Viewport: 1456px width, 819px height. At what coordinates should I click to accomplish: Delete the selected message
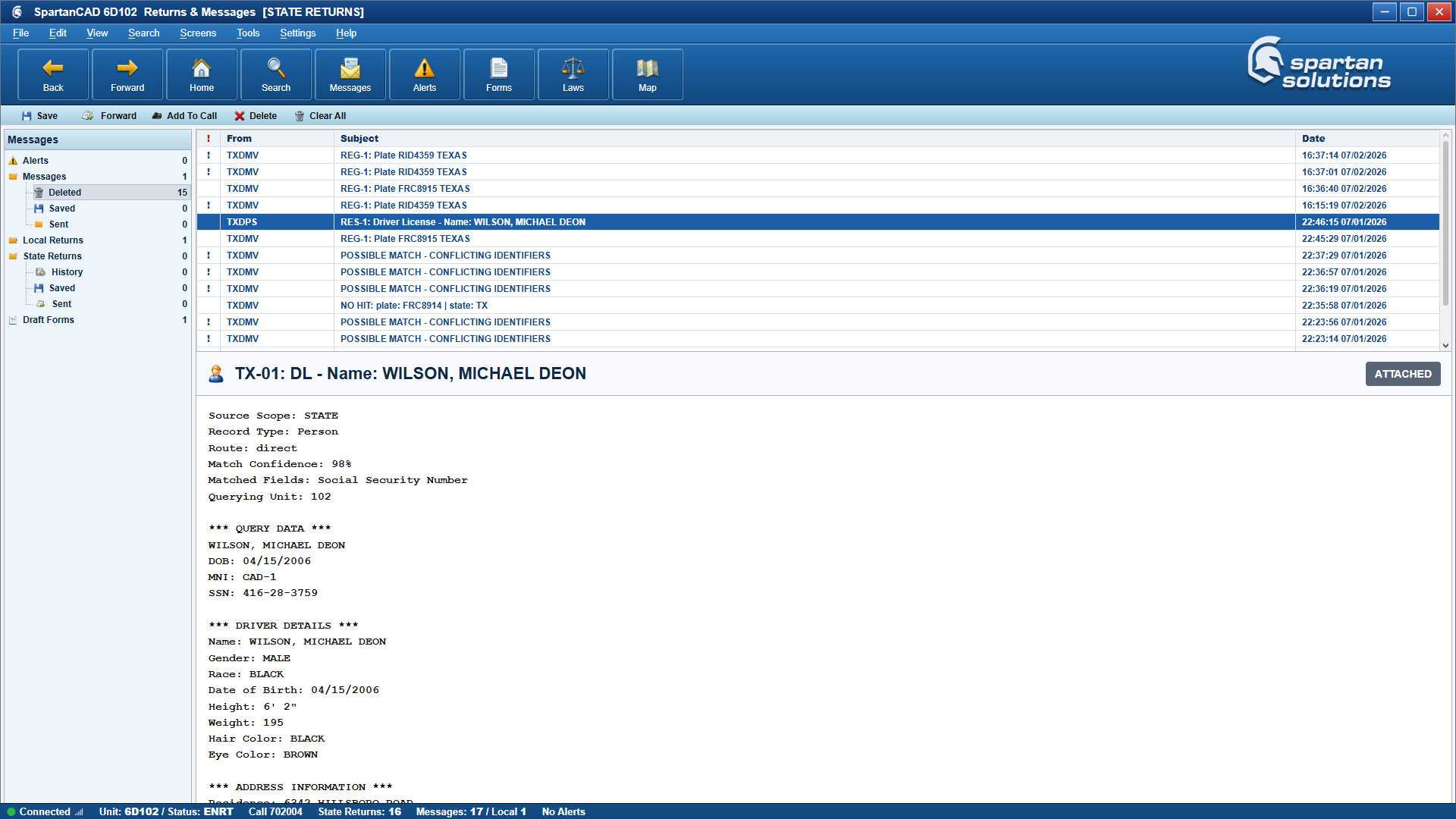(x=256, y=116)
